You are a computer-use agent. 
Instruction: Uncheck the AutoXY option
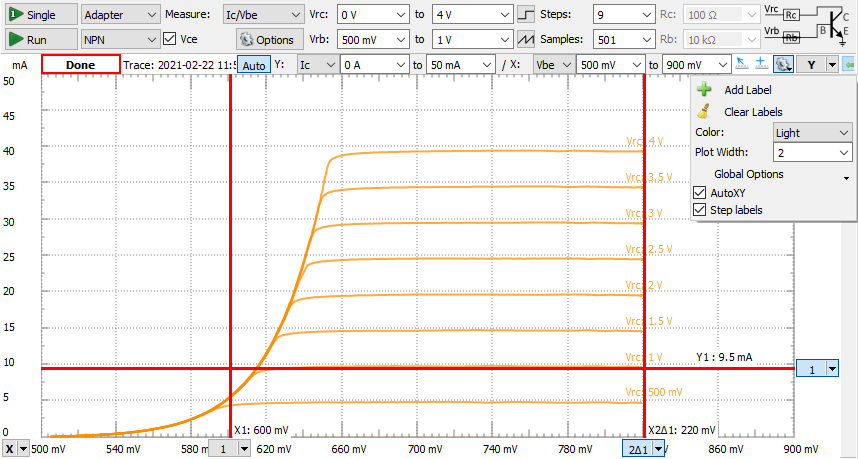tap(700, 192)
